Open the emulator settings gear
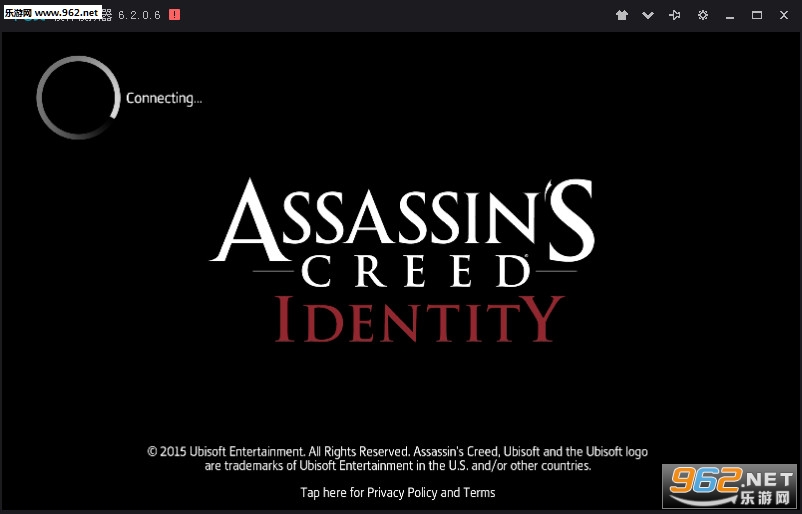Image resolution: width=802 pixels, height=514 pixels. tap(703, 15)
